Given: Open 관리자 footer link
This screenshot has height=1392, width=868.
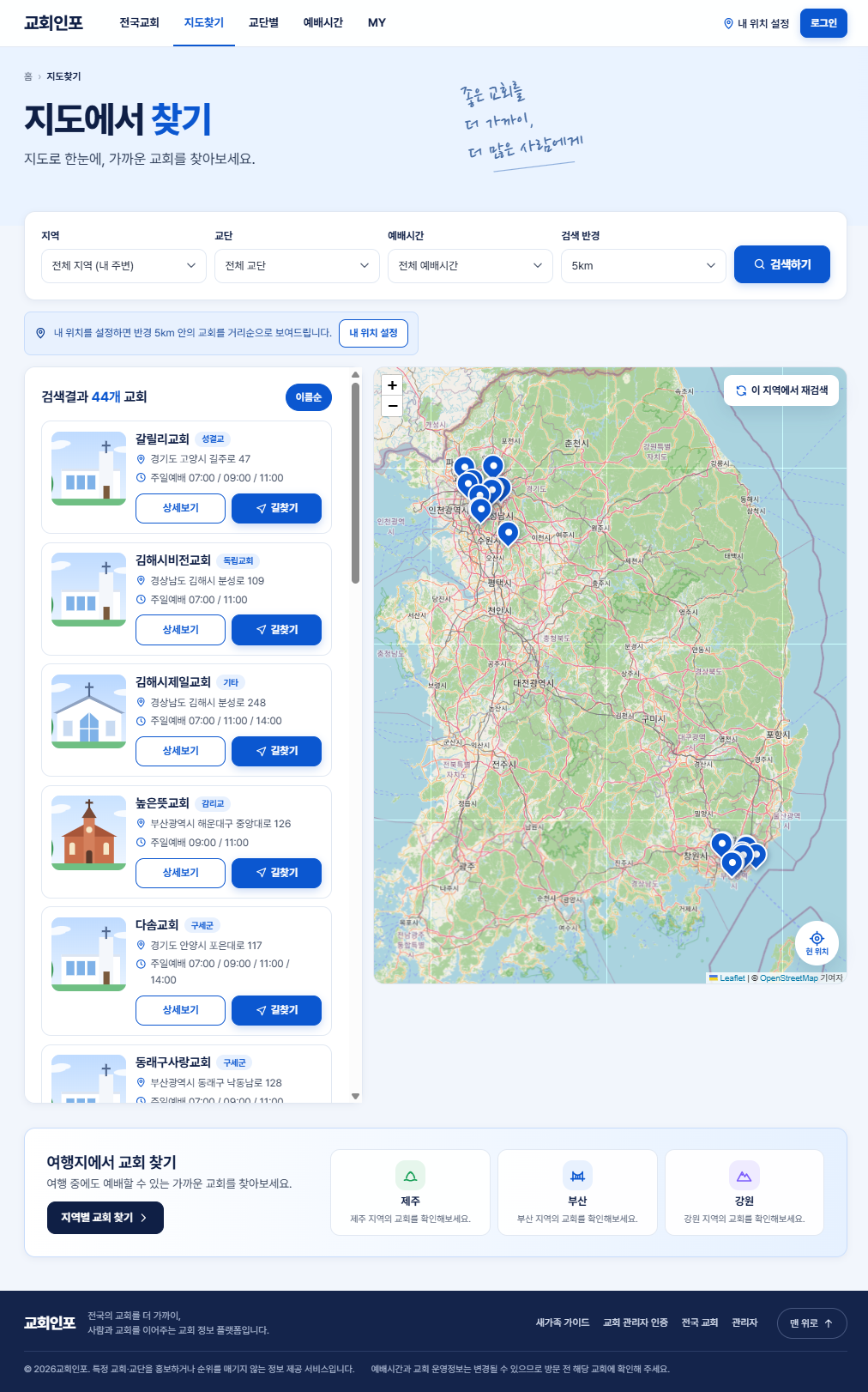Looking at the screenshot, I should coord(744,1322).
